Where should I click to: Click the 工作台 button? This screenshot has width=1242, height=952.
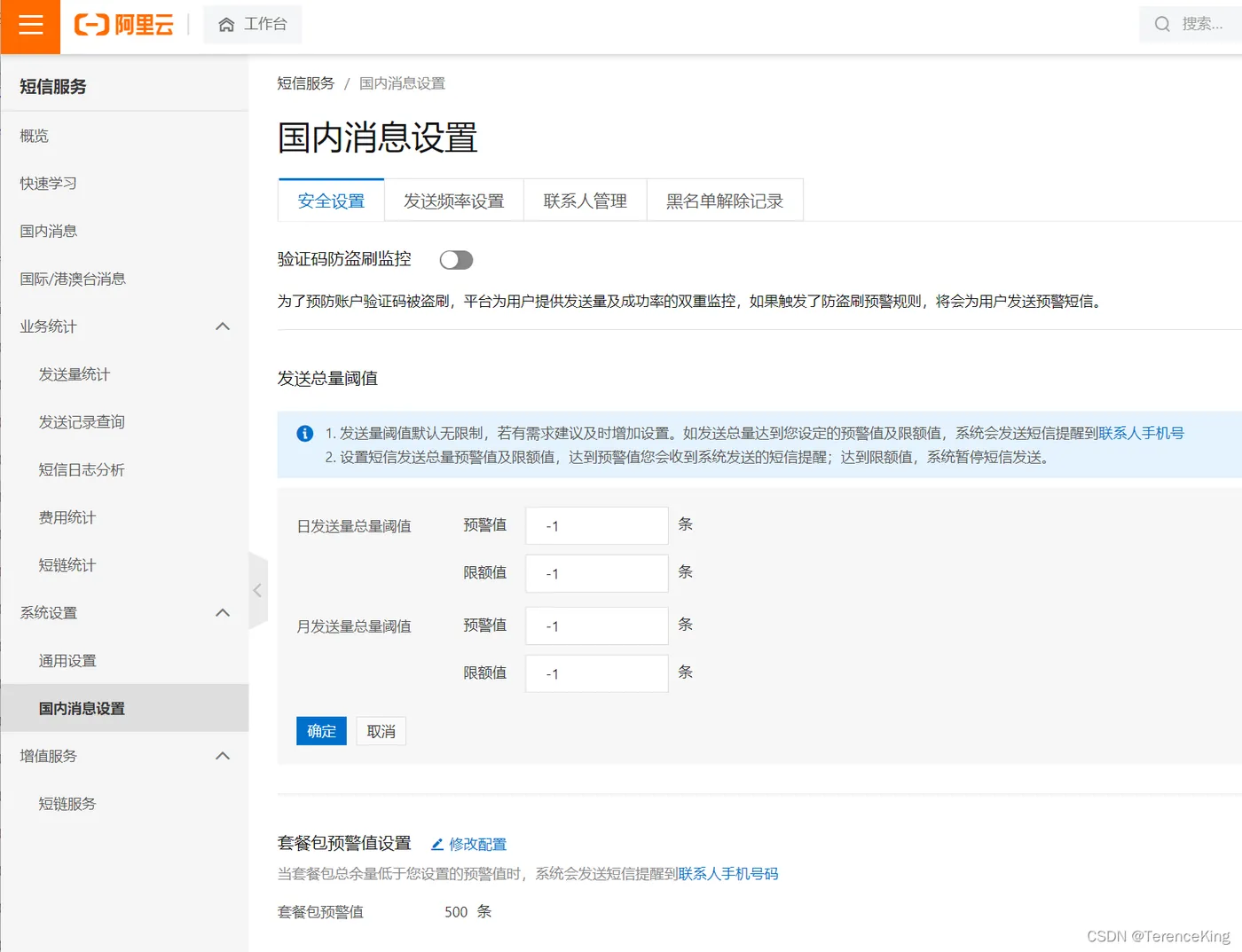253,25
